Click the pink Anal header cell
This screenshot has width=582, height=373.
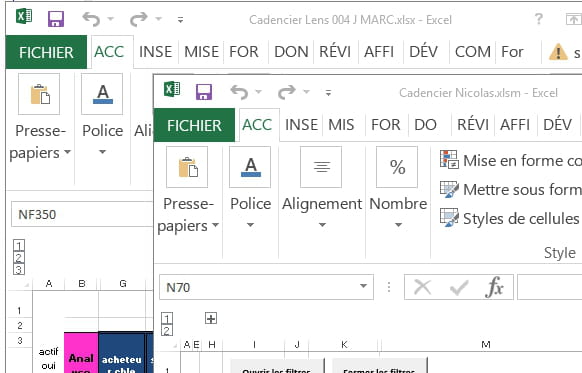(81, 353)
